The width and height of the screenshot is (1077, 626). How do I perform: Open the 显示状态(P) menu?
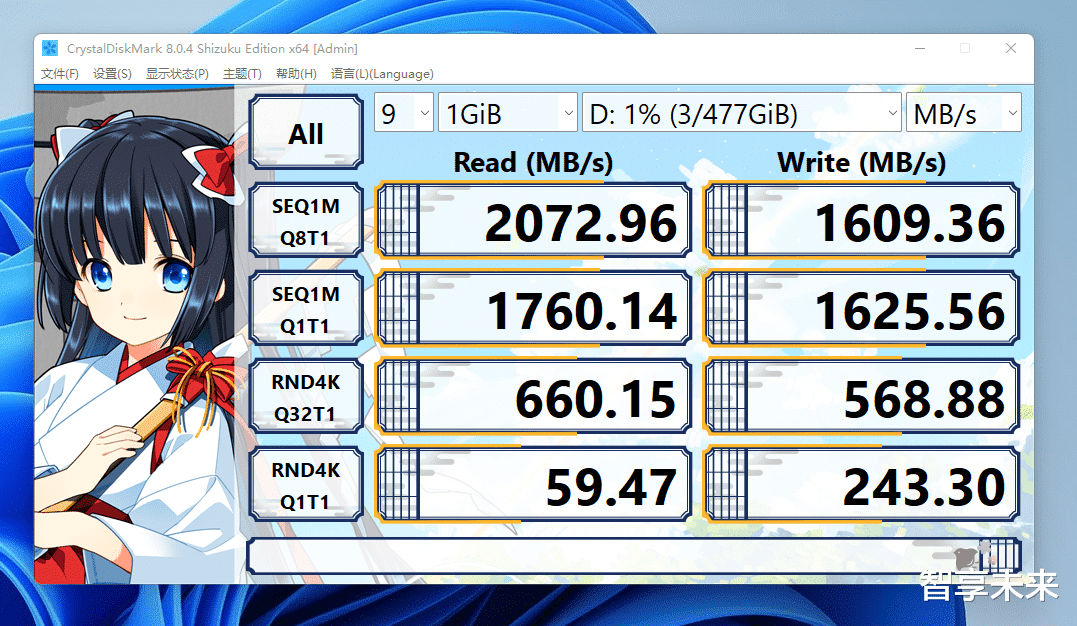[177, 74]
